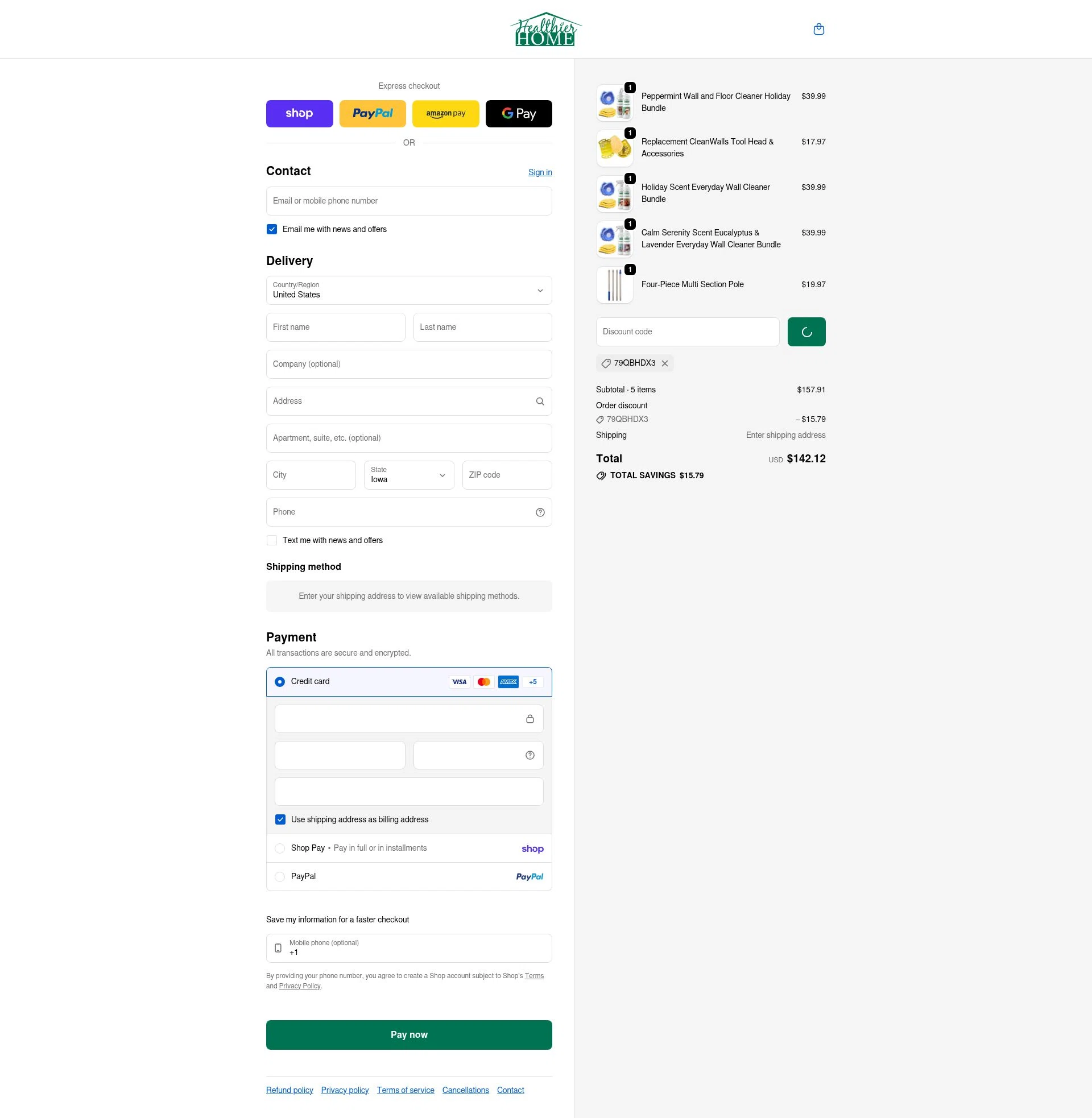
Task: Click the Pay now button
Action: pyautogui.click(x=408, y=1034)
